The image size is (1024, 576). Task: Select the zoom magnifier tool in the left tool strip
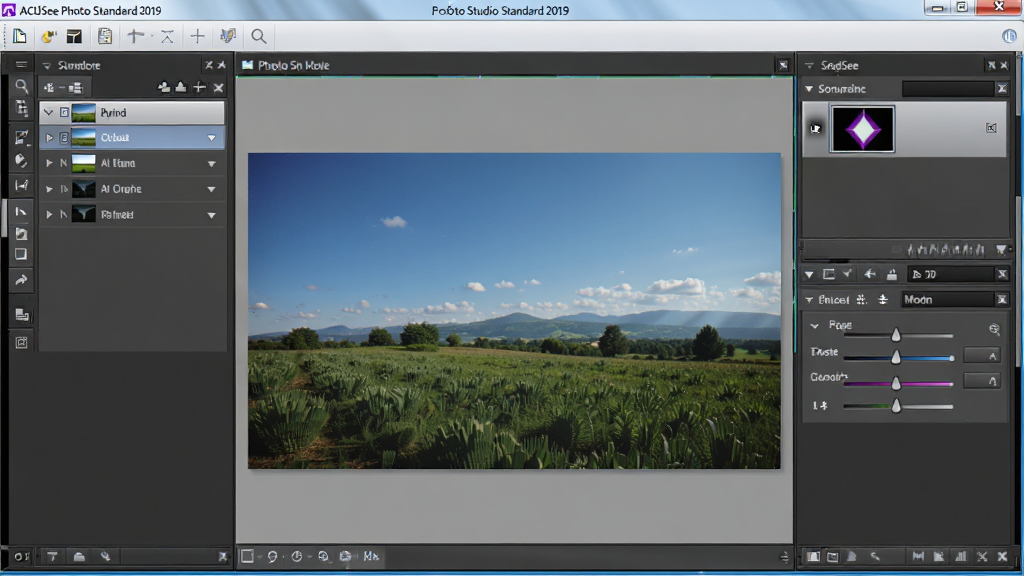22,86
